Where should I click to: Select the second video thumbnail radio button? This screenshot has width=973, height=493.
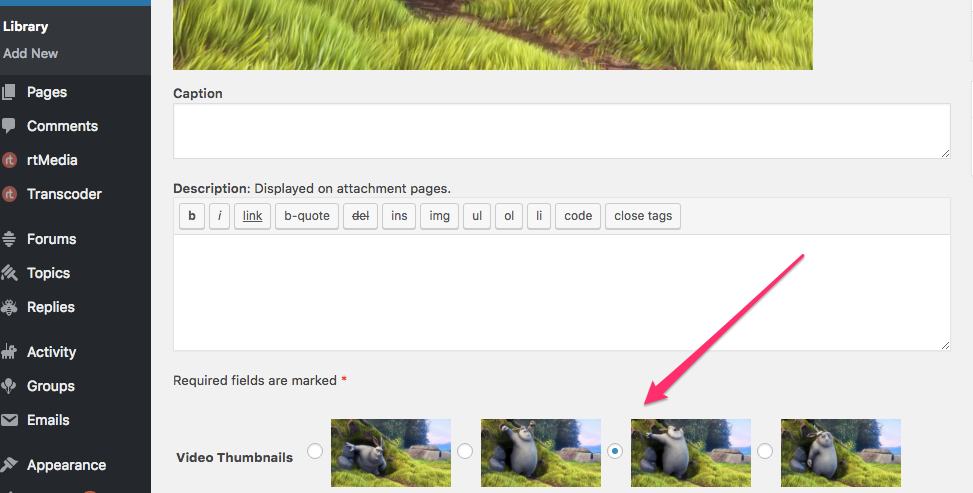(465, 452)
